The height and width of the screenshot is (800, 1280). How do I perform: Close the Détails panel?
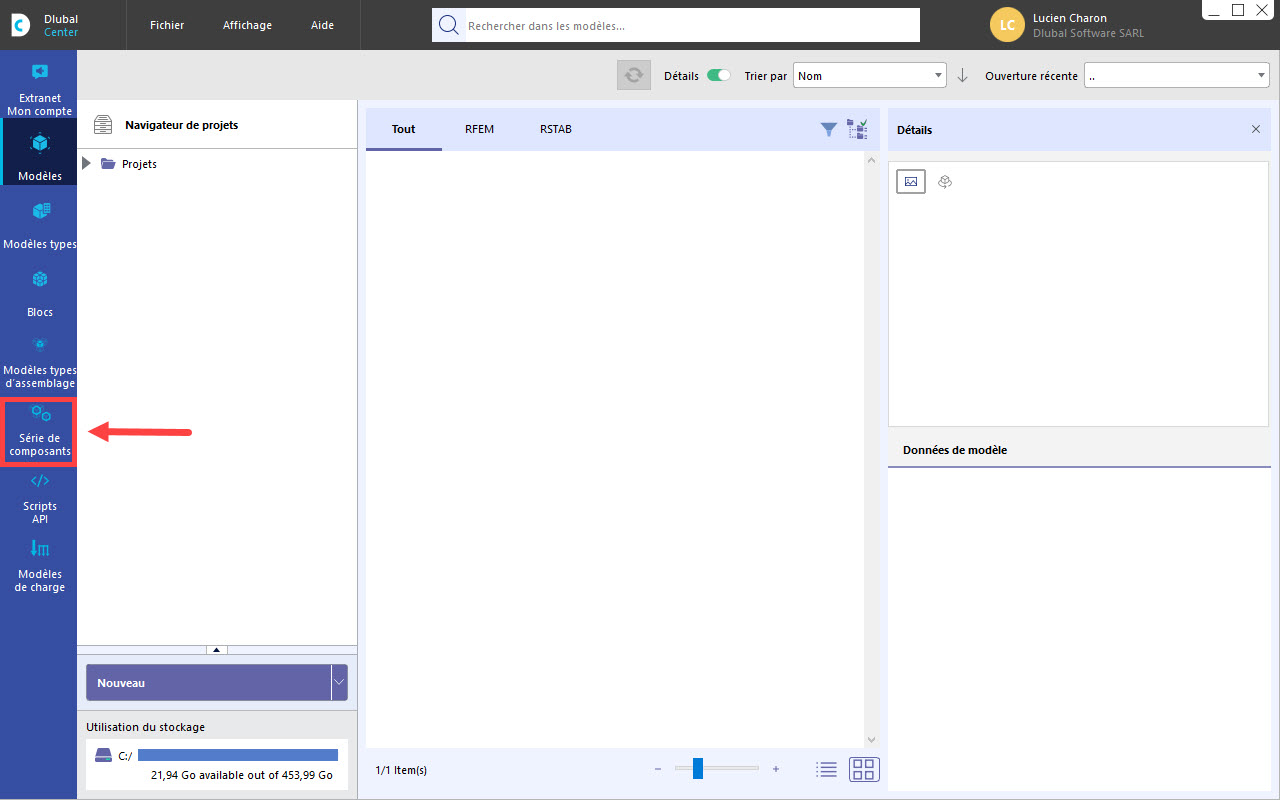coord(1256,129)
